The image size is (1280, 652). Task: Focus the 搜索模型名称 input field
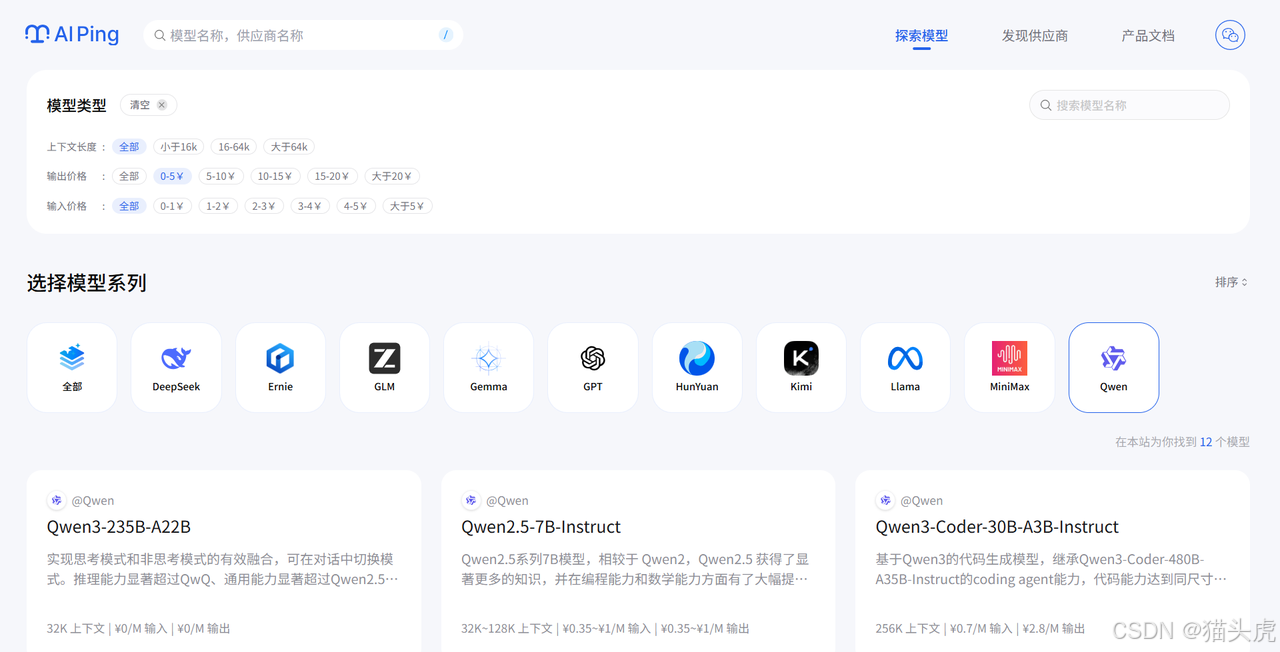[x=1130, y=105]
